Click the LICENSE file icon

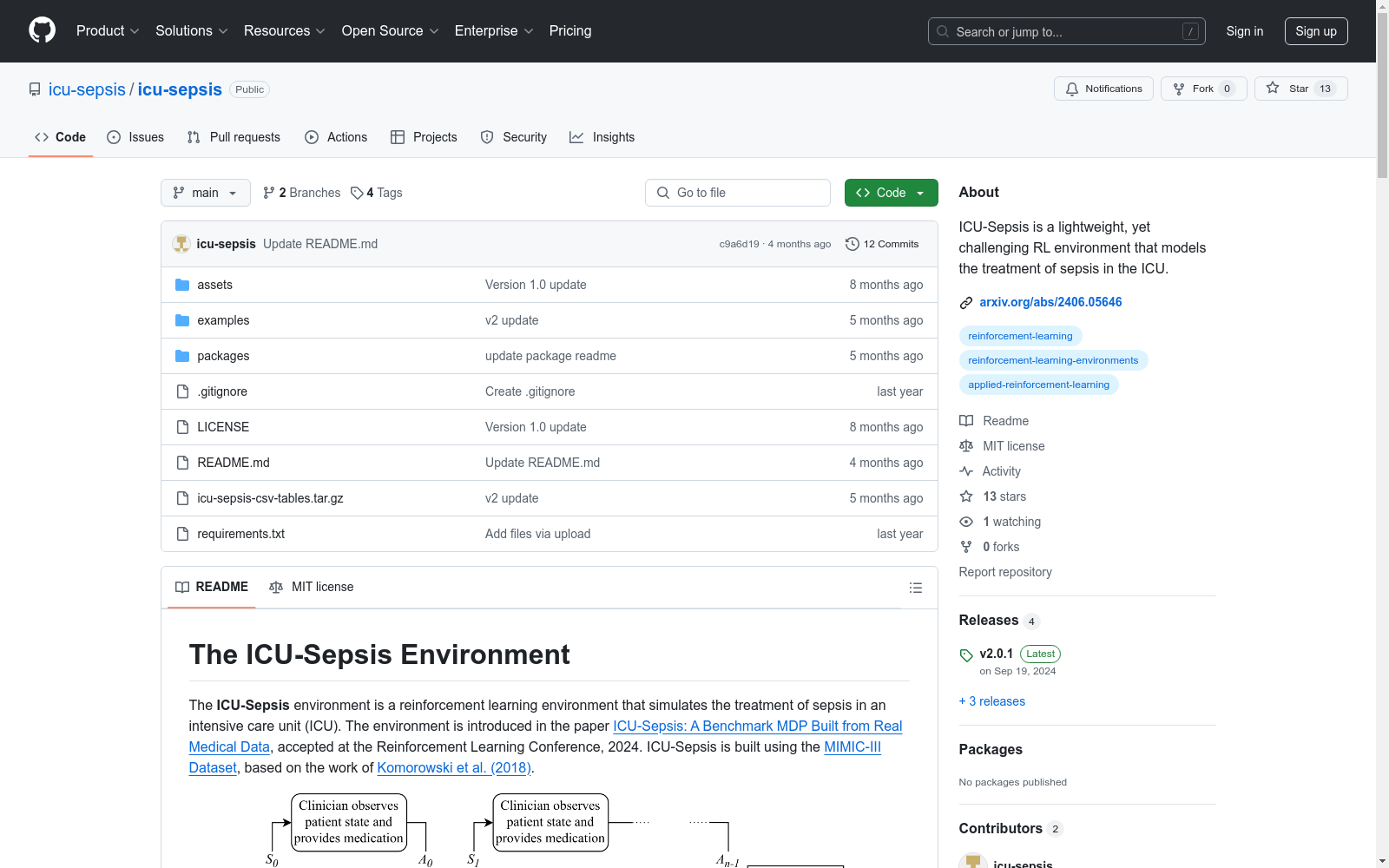point(182,427)
